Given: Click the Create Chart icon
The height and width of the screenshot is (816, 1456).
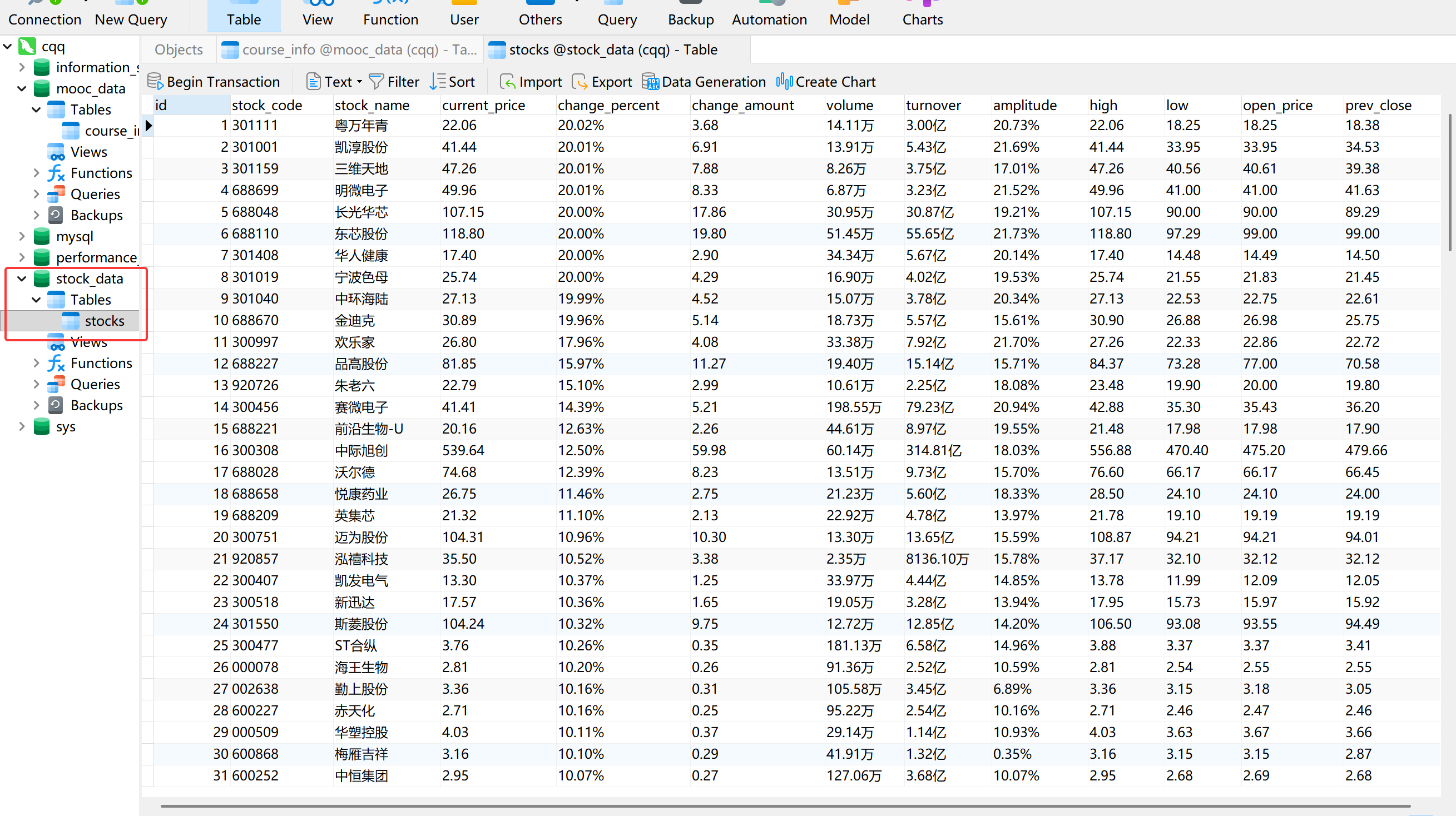Looking at the screenshot, I should pyautogui.click(x=785, y=81).
